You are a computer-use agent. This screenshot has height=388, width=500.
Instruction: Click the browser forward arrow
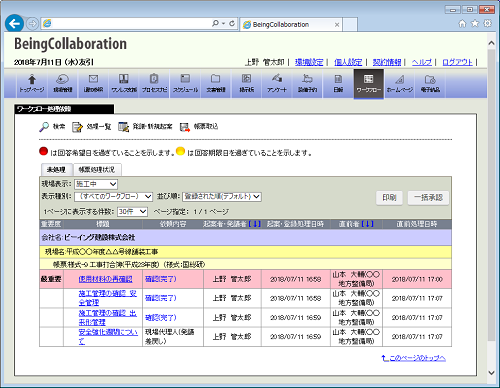(32, 24)
